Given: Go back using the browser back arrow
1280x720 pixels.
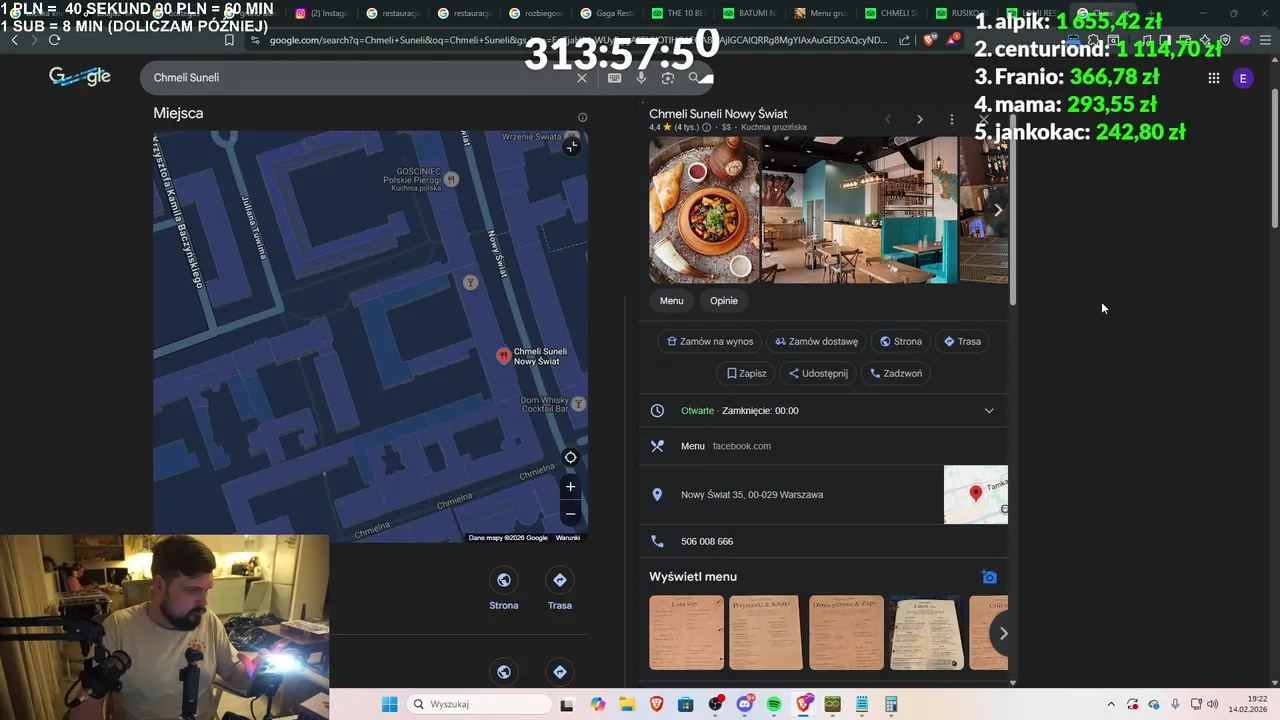Looking at the screenshot, I should click(x=14, y=40).
